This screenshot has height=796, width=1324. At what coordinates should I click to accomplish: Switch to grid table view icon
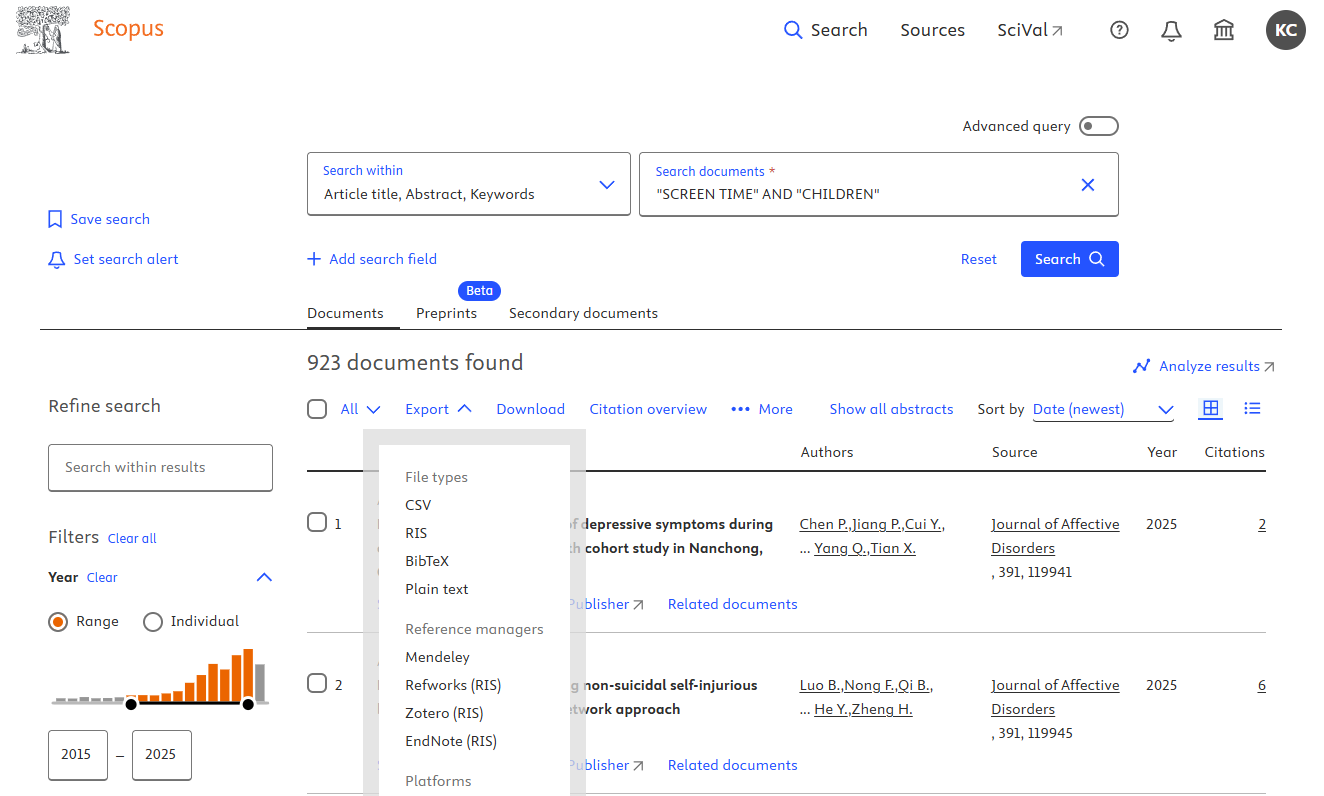click(1211, 408)
